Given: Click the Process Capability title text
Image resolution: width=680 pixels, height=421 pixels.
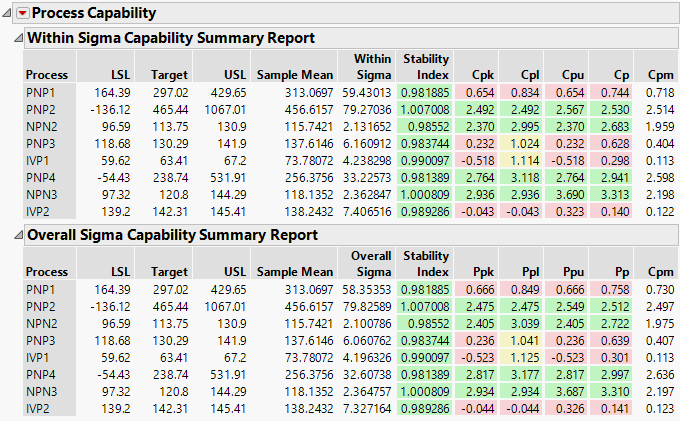Looking at the screenshot, I should click(x=94, y=14).
